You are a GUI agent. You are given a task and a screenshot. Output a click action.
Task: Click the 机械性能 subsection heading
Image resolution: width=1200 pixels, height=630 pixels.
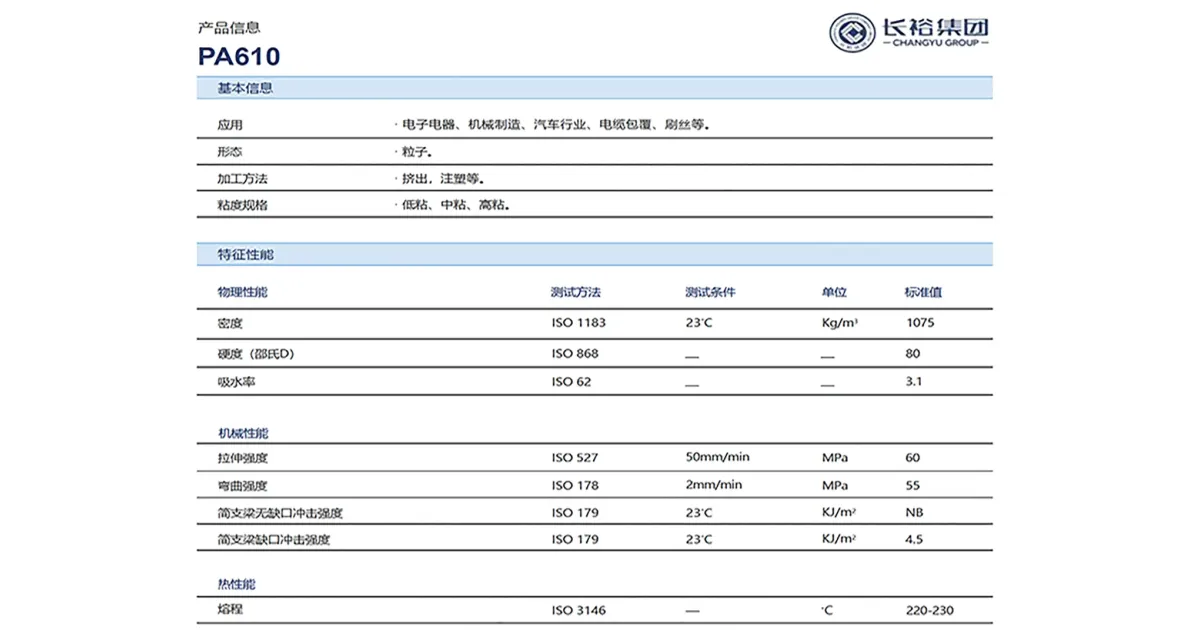tap(243, 434)
